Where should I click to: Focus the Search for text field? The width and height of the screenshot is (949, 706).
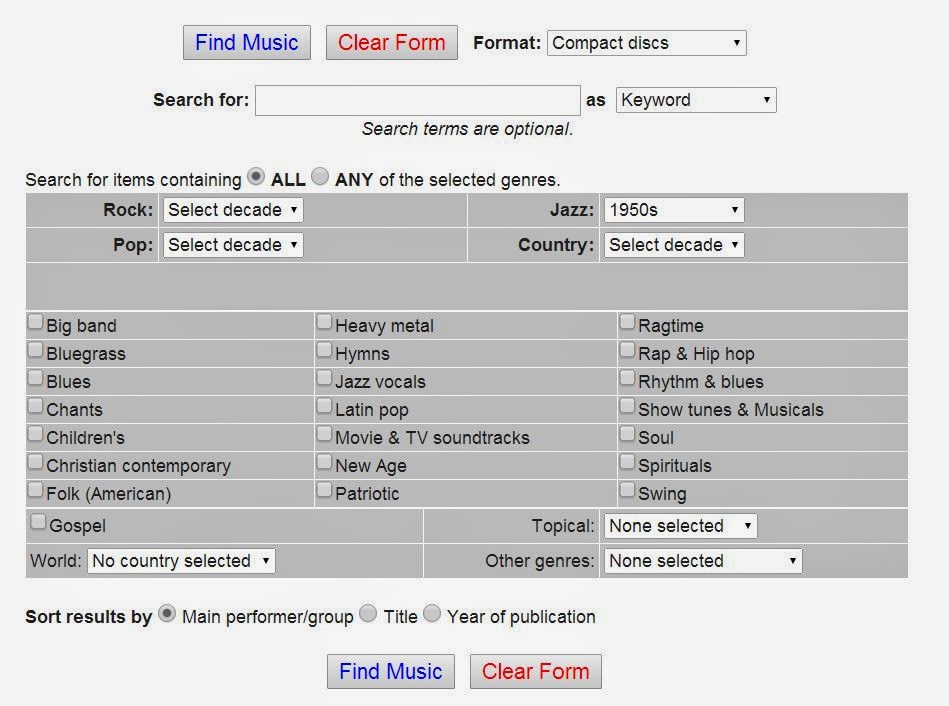click(417, 100)
